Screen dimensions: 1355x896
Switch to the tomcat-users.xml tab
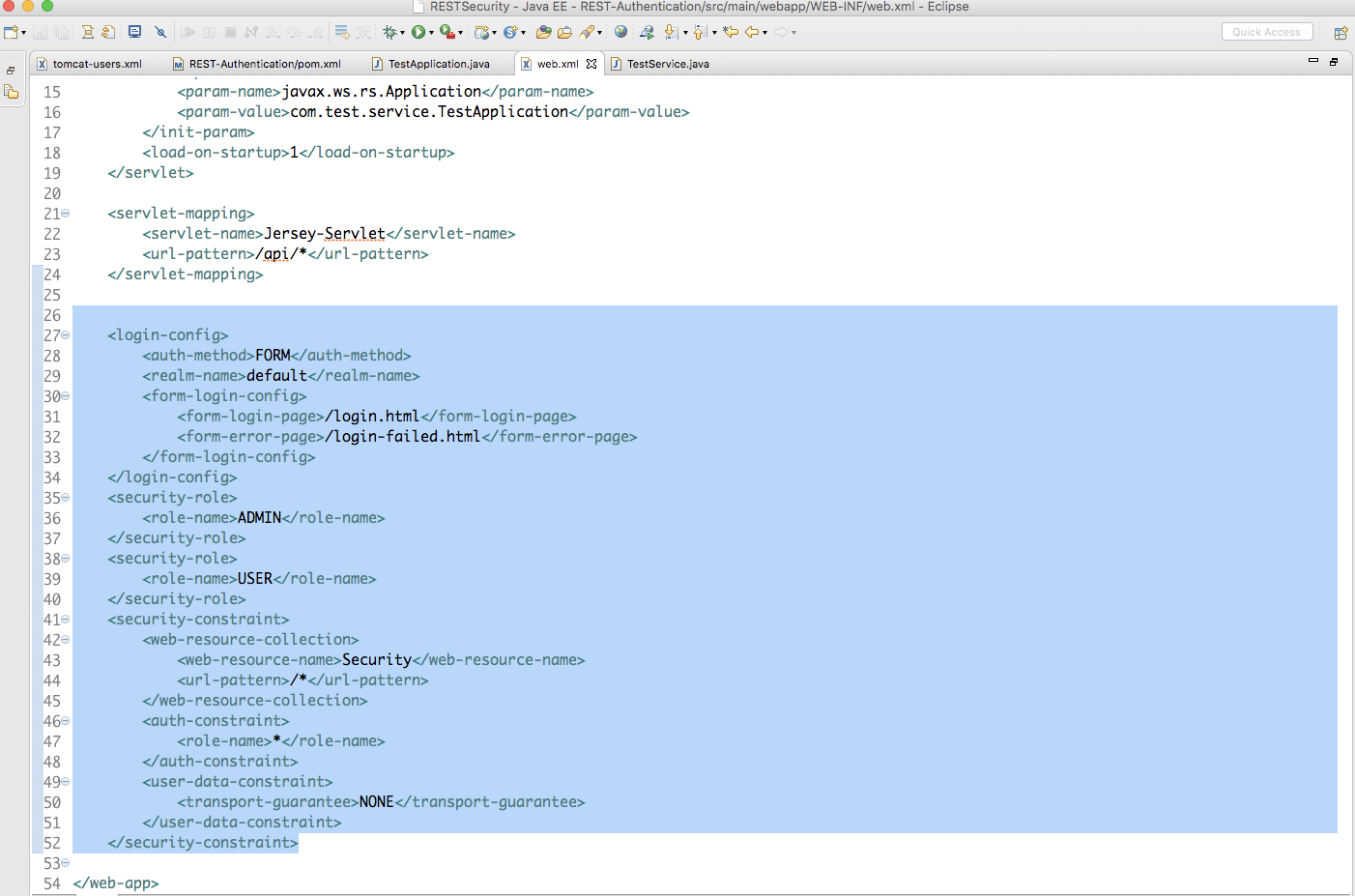pyautogui.click(x=89, y=64)
